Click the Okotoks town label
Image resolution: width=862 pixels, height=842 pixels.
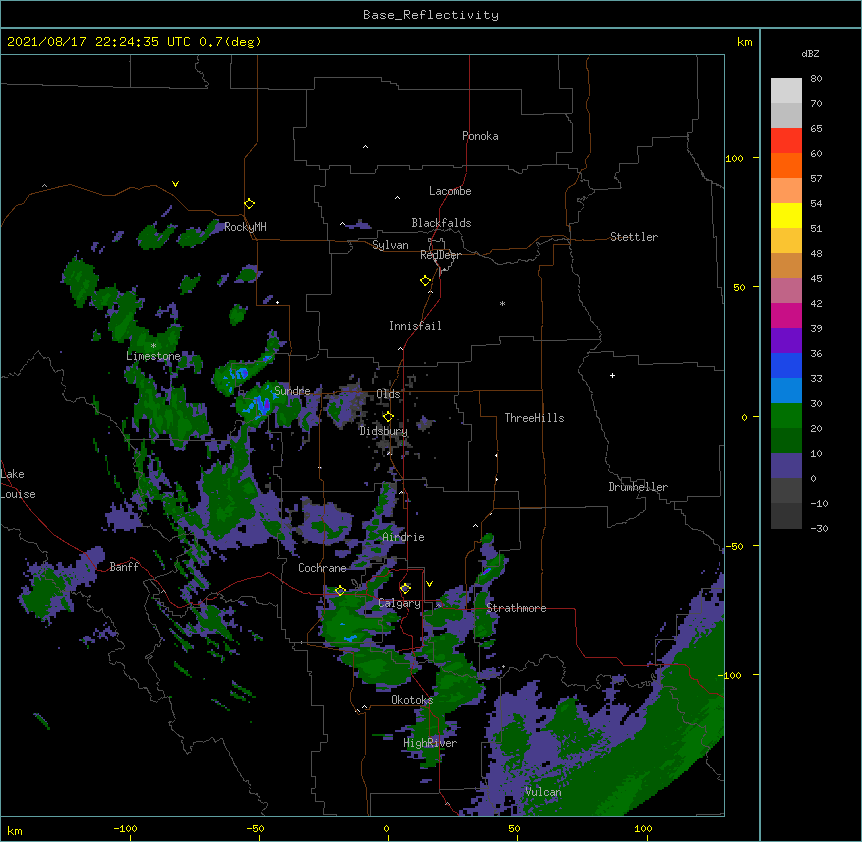[x=412, y=700]
